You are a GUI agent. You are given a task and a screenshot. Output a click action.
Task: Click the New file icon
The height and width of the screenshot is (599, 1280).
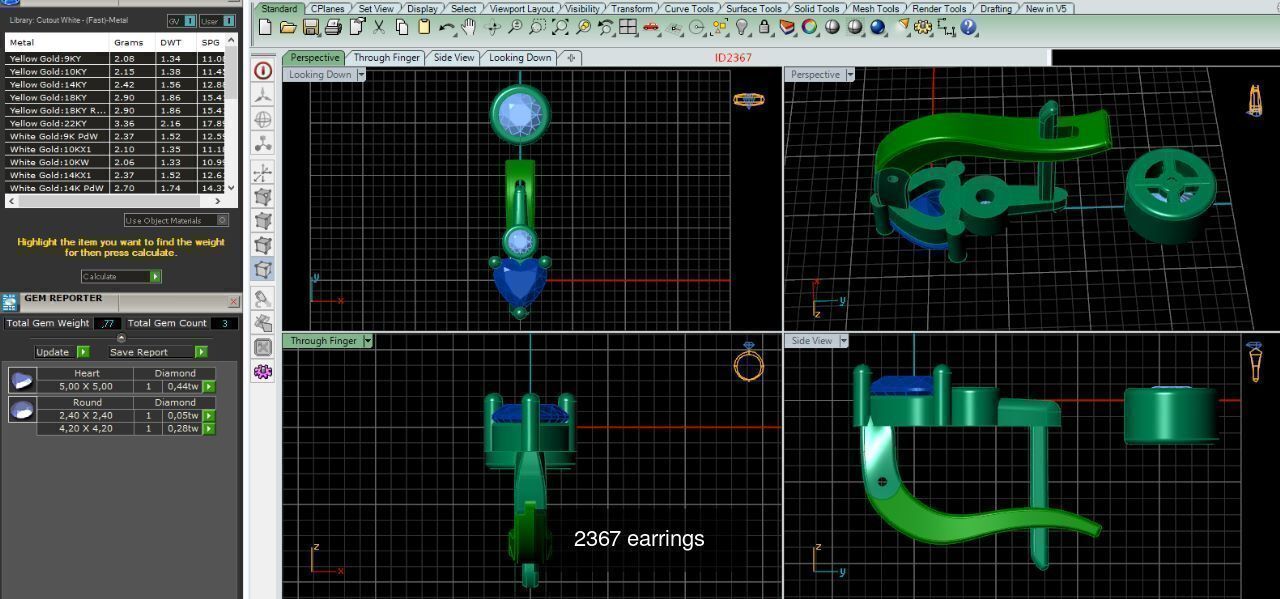[x=265, y=27]
